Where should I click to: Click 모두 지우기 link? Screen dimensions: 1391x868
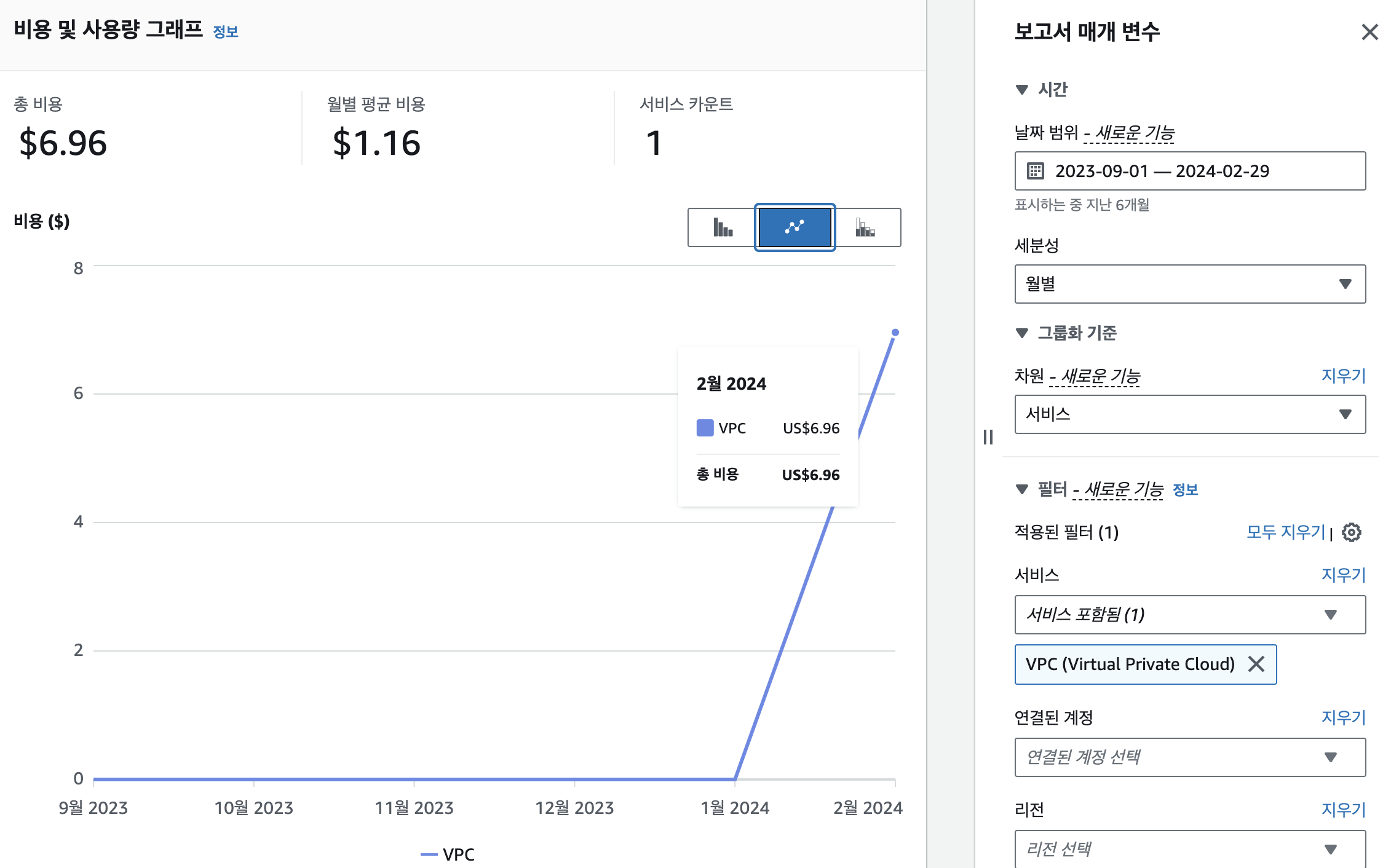point(1285,532)
